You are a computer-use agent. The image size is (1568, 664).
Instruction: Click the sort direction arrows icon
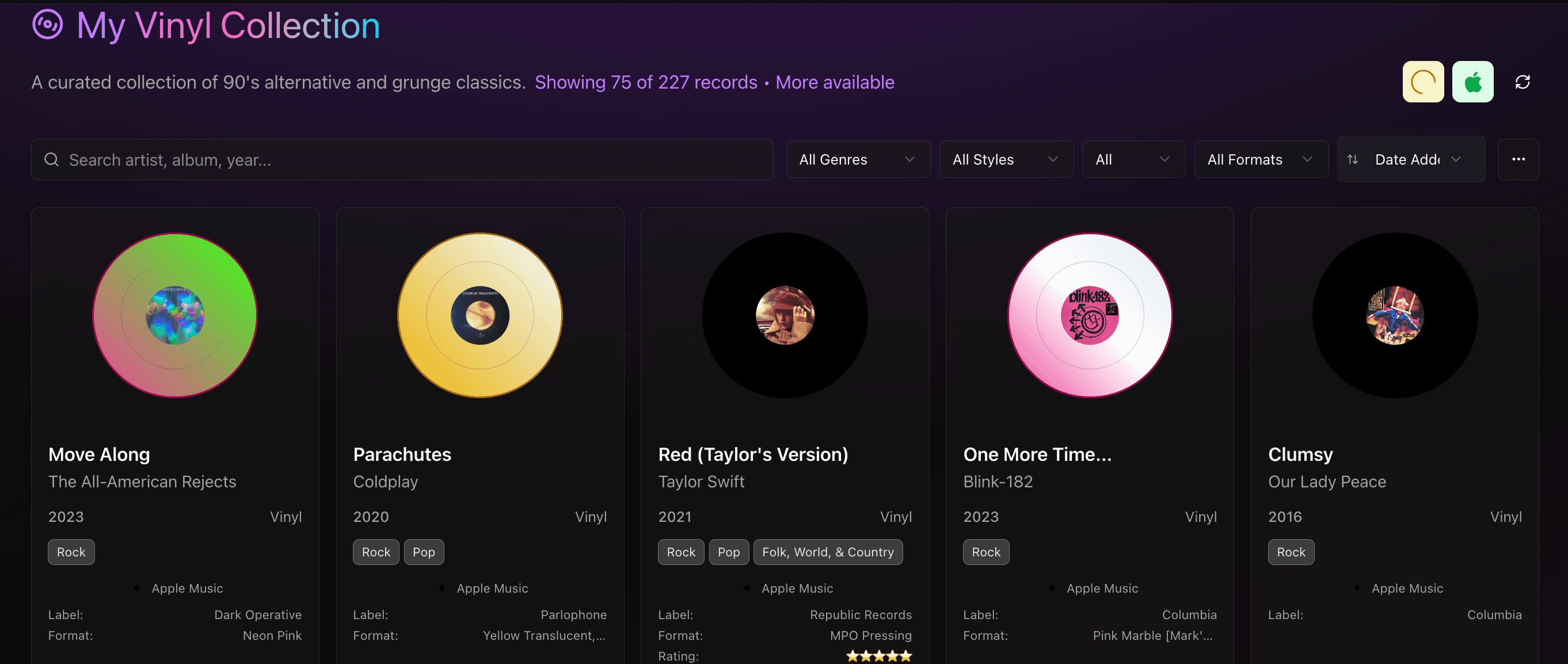(x=1353, y=159)
